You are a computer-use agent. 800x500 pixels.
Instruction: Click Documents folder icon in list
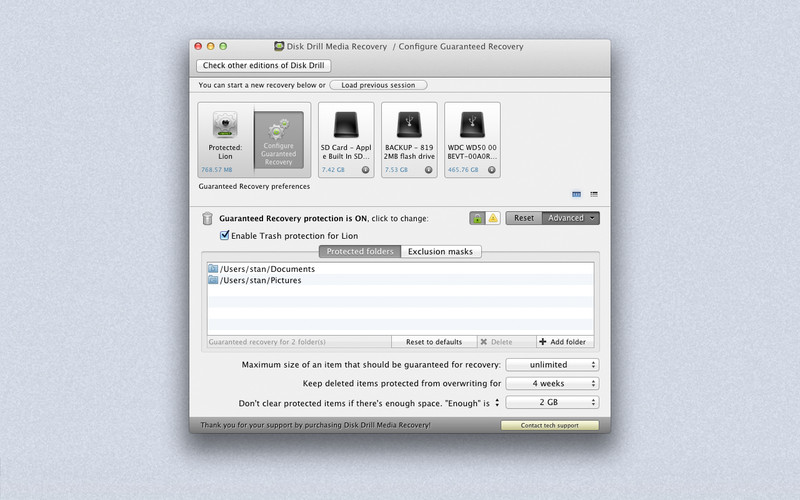(x=213, y=268)
